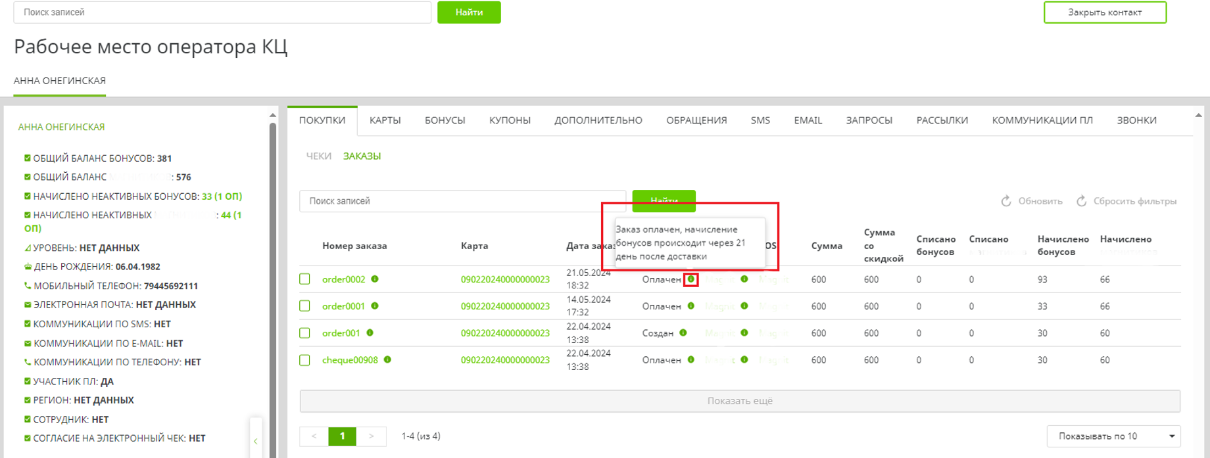Open the Чеки sub-tab
The height and width of the screenshot is (458, 1210).
point(318,156)
